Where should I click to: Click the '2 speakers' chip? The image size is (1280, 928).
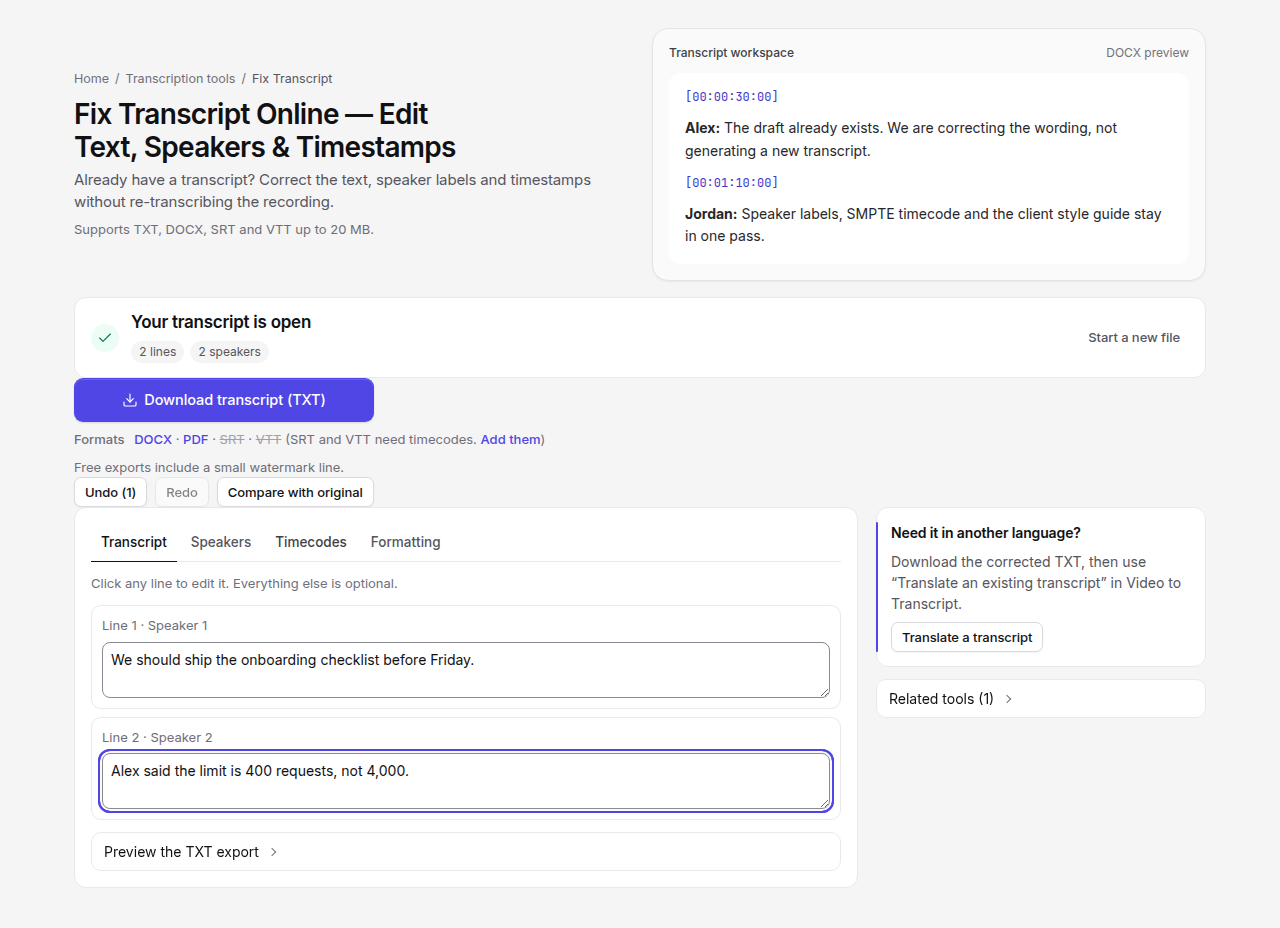pos(229,352)
